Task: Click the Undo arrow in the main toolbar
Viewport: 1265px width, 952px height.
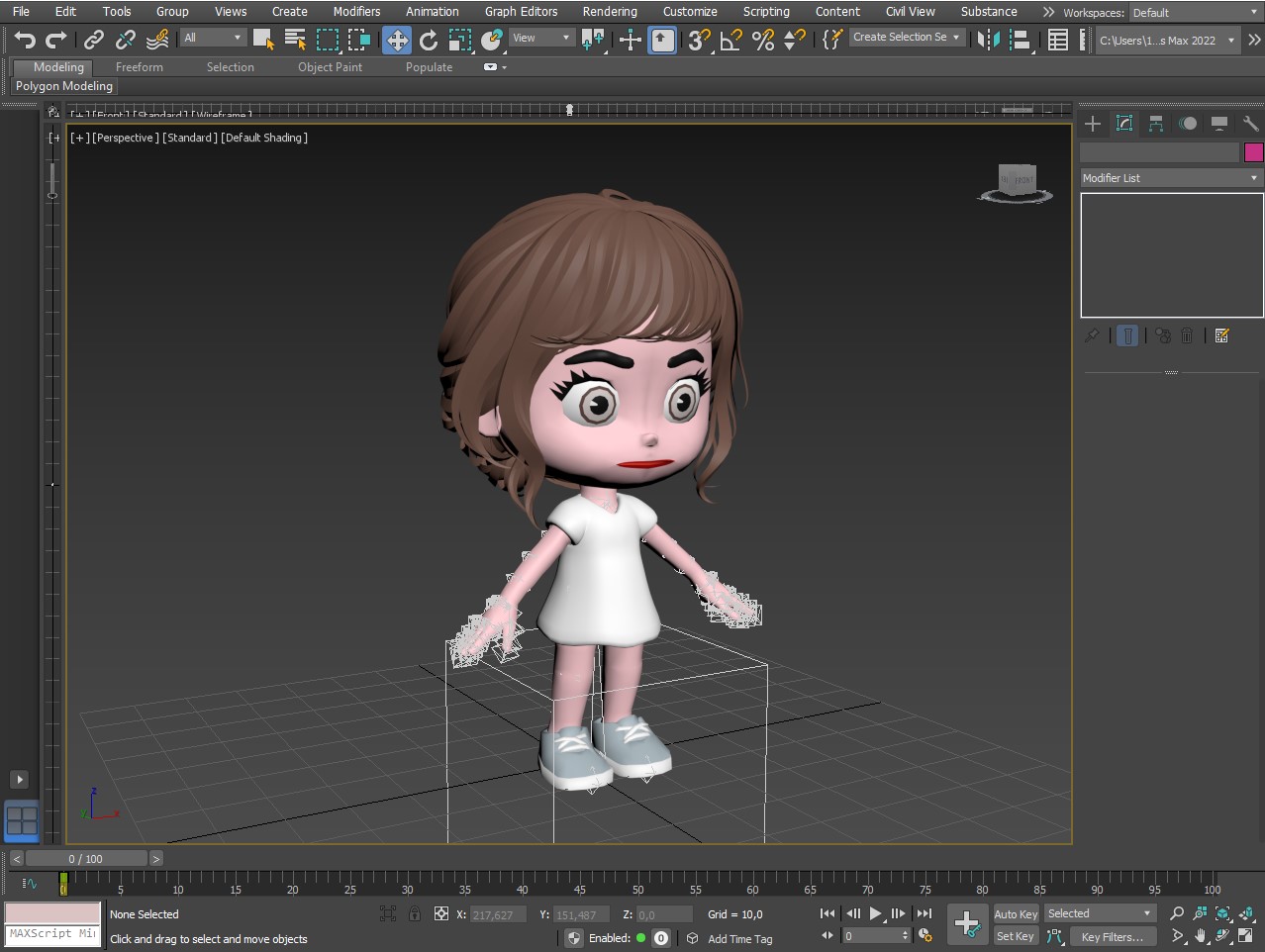Action: pos(25,40)
